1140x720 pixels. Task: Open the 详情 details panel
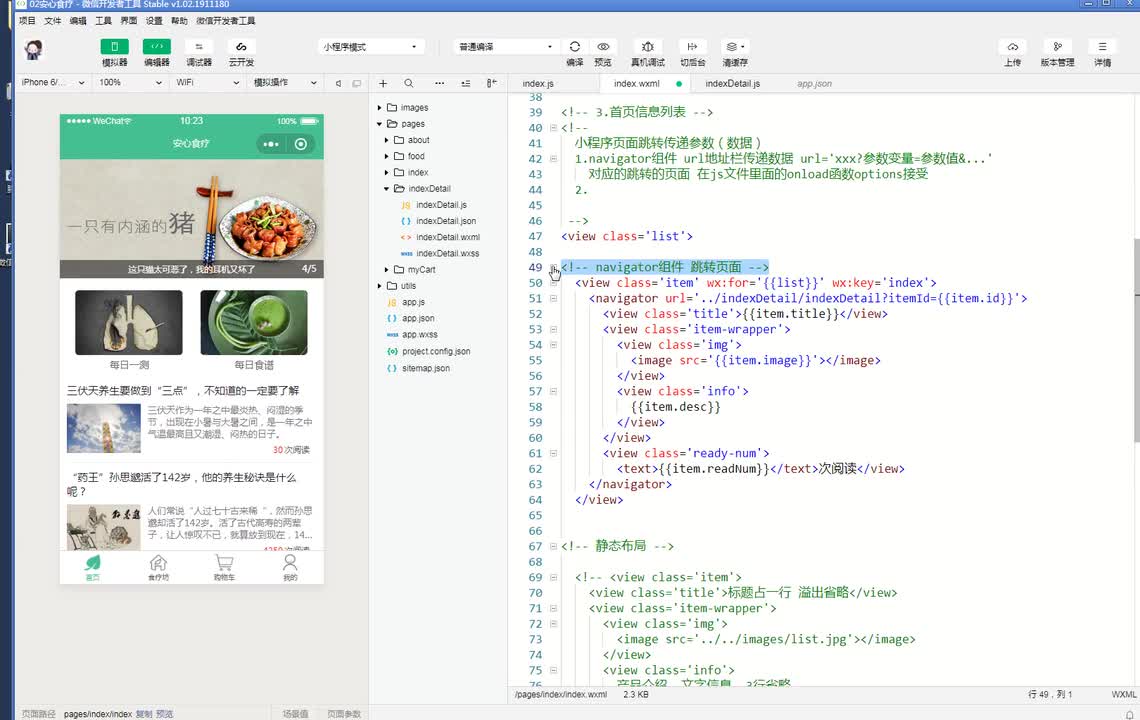pyautogui.click(x=1102, y=47)
